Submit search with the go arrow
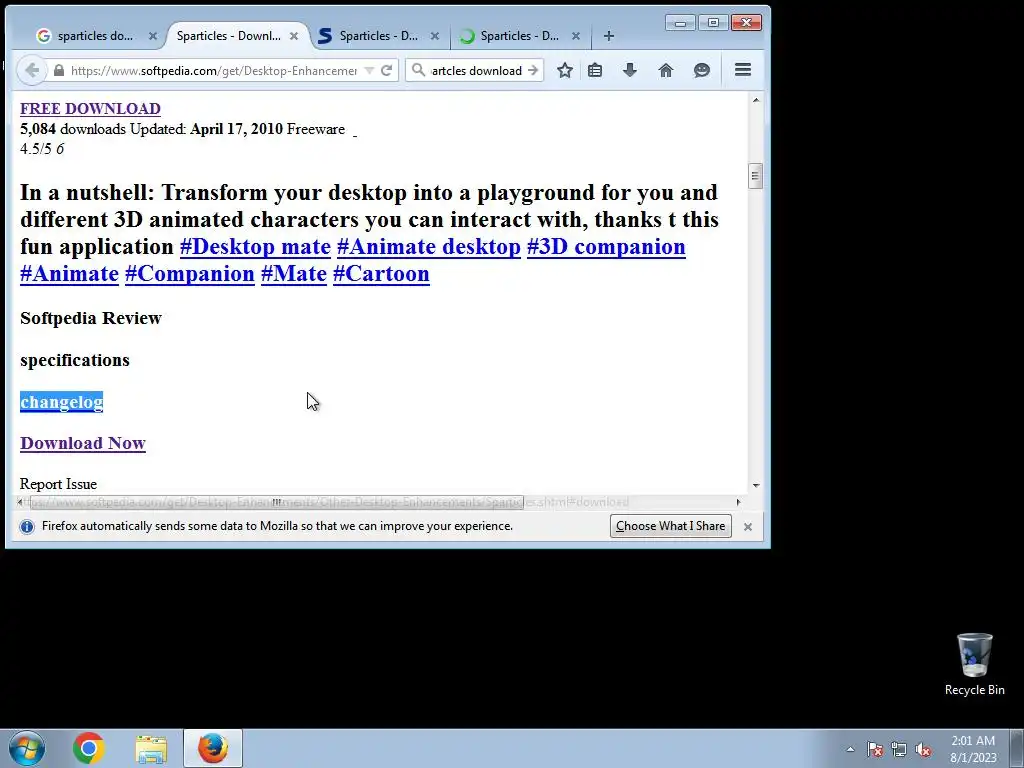This screenshot has height=768, width=1024. [x=533, y=70]
